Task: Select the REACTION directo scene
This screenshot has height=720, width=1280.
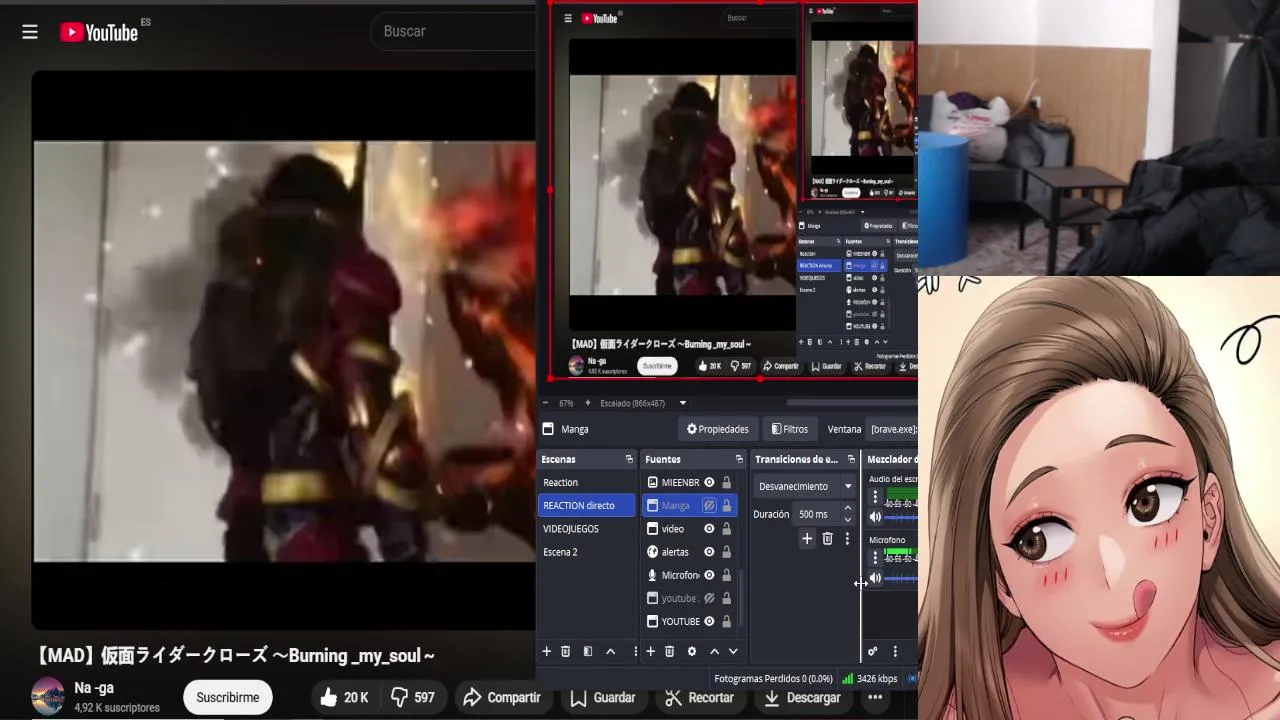Action: (587, 505)
